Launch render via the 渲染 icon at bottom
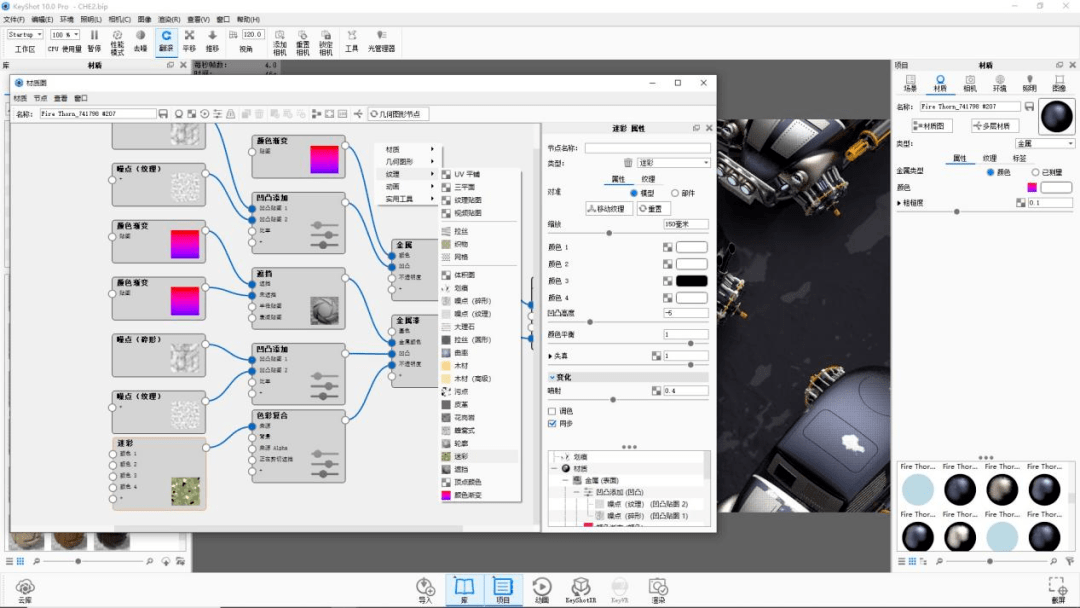The image size is (1080, 608). (x=657, y=588)
